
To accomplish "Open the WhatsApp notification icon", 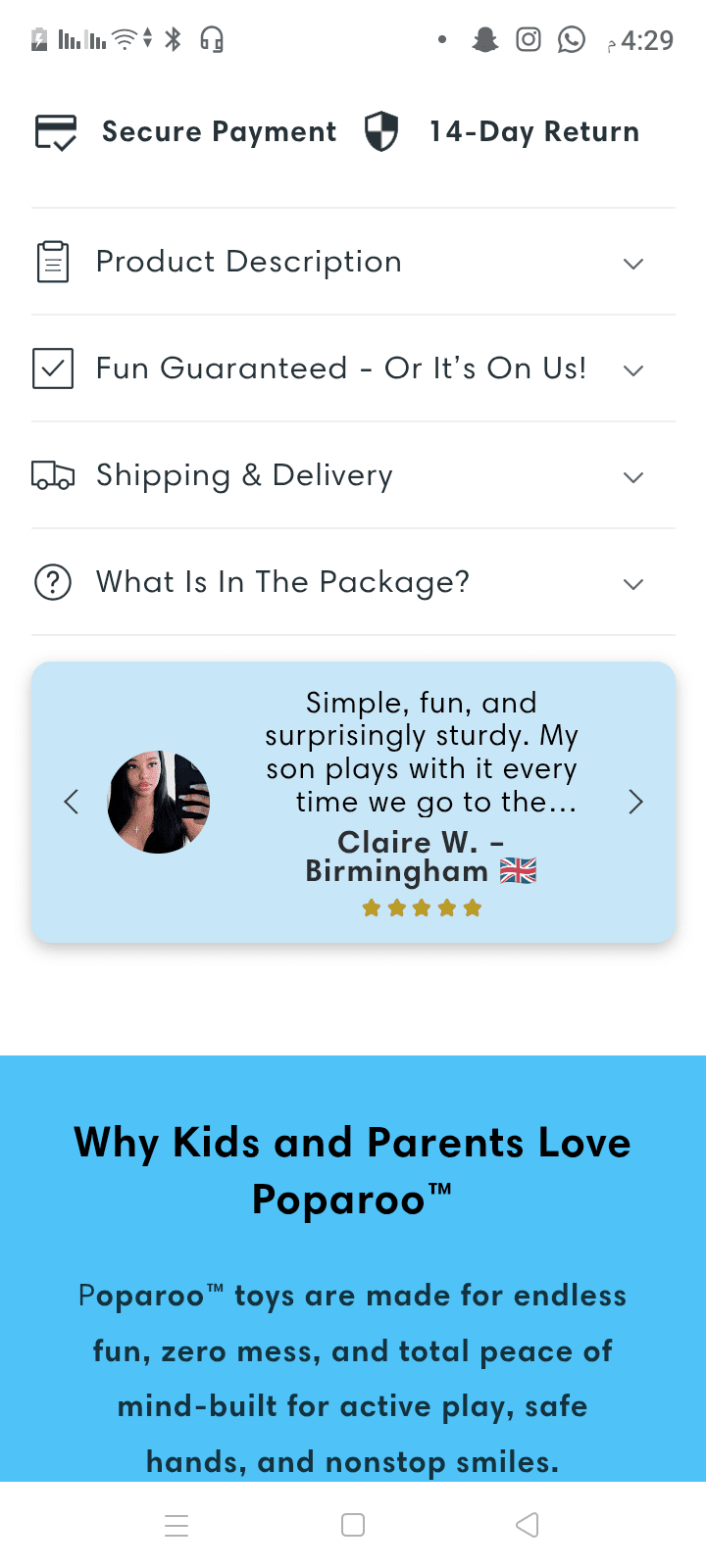I will click(572, 39).
